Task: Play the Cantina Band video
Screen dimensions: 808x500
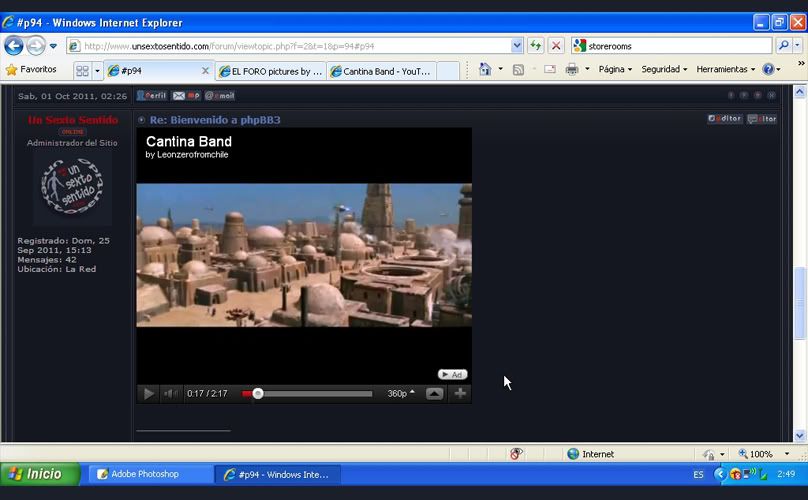Action: tap(148, 394)
